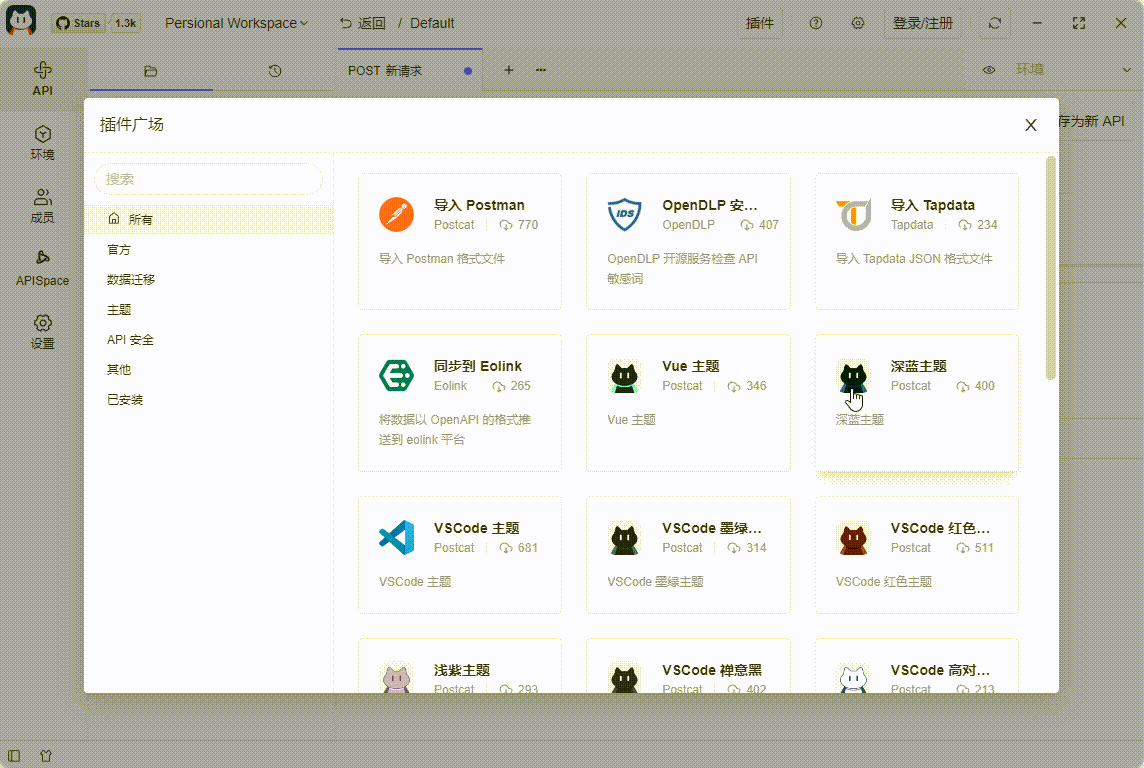Click the Postman plugin icon
Image resolution: width=1144 pixels, height=768 pixels.
(x=397, y=215)
